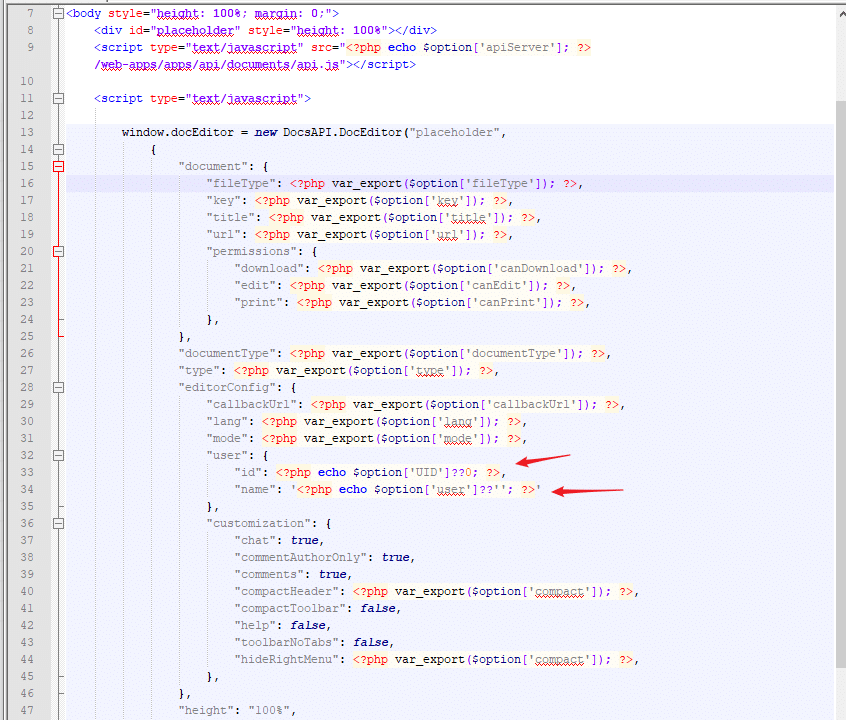Screen dimensions: 846x720
Task: Collapse the "customization" block fold marker
Action: tap(58, 523)
